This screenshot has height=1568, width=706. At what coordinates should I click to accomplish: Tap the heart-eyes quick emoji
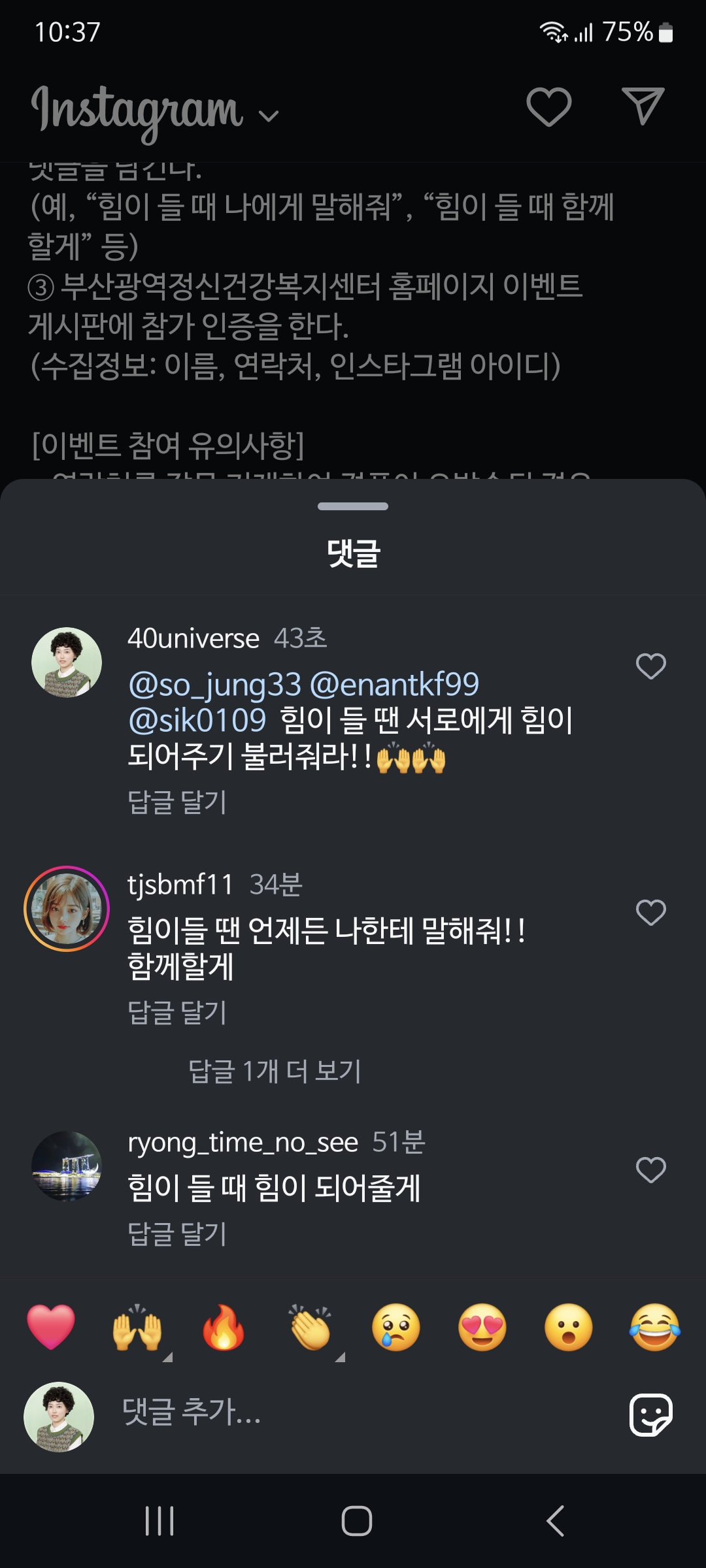pos(482,1327)
